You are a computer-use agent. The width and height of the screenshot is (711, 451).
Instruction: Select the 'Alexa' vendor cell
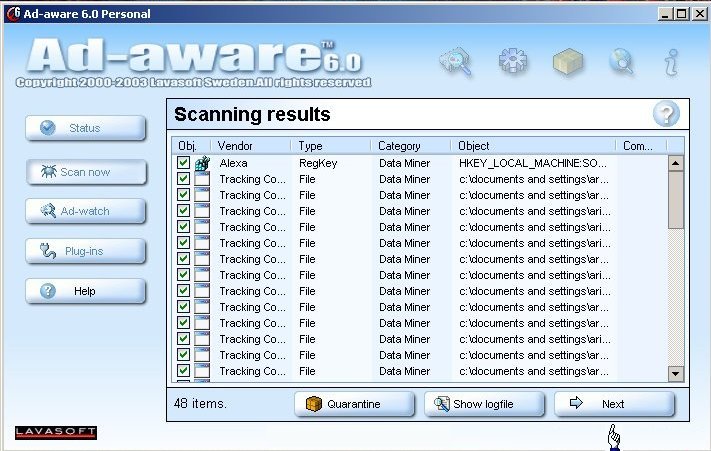point(234,163)
